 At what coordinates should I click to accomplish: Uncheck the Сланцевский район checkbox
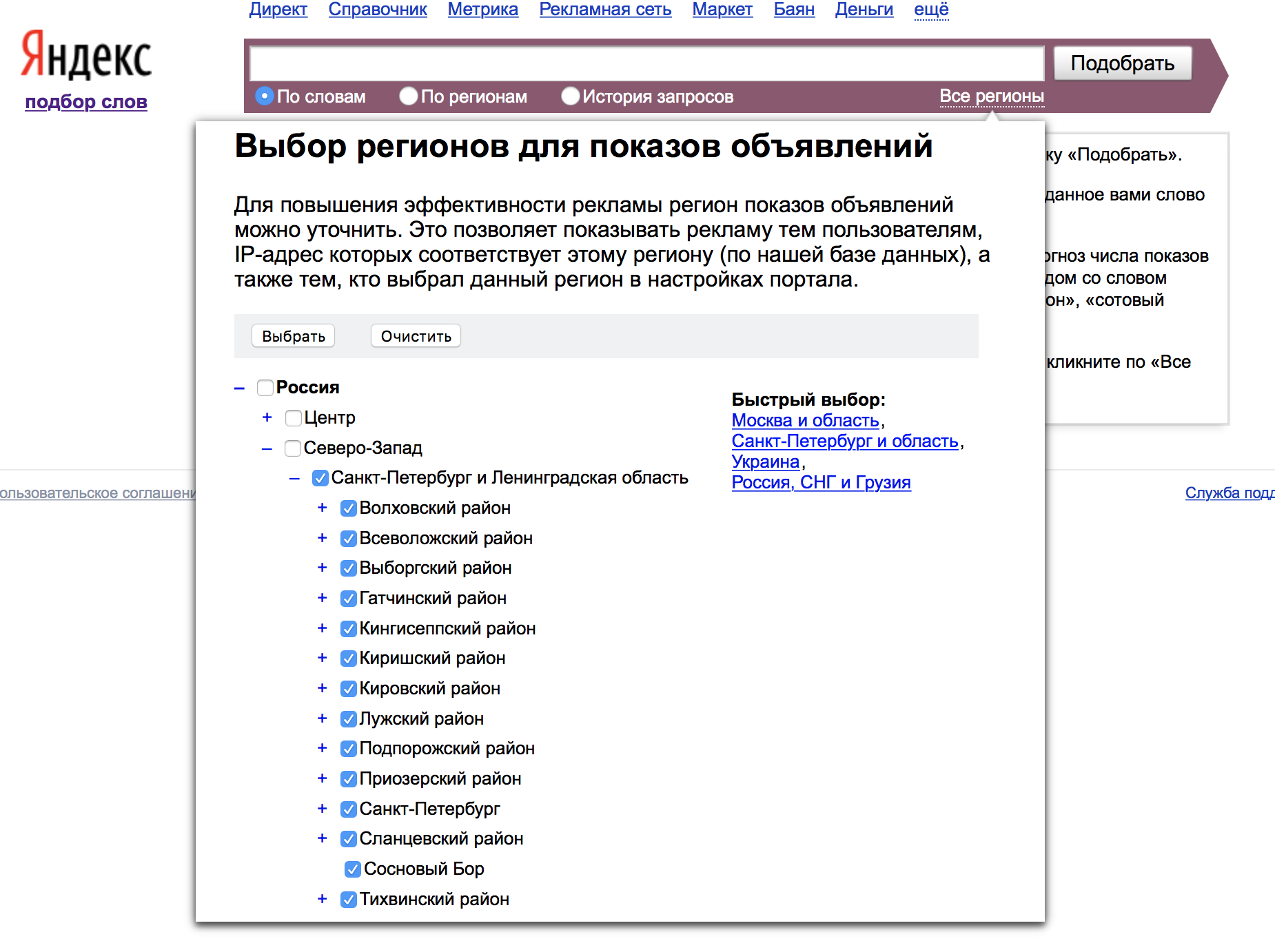pos(349,839)
